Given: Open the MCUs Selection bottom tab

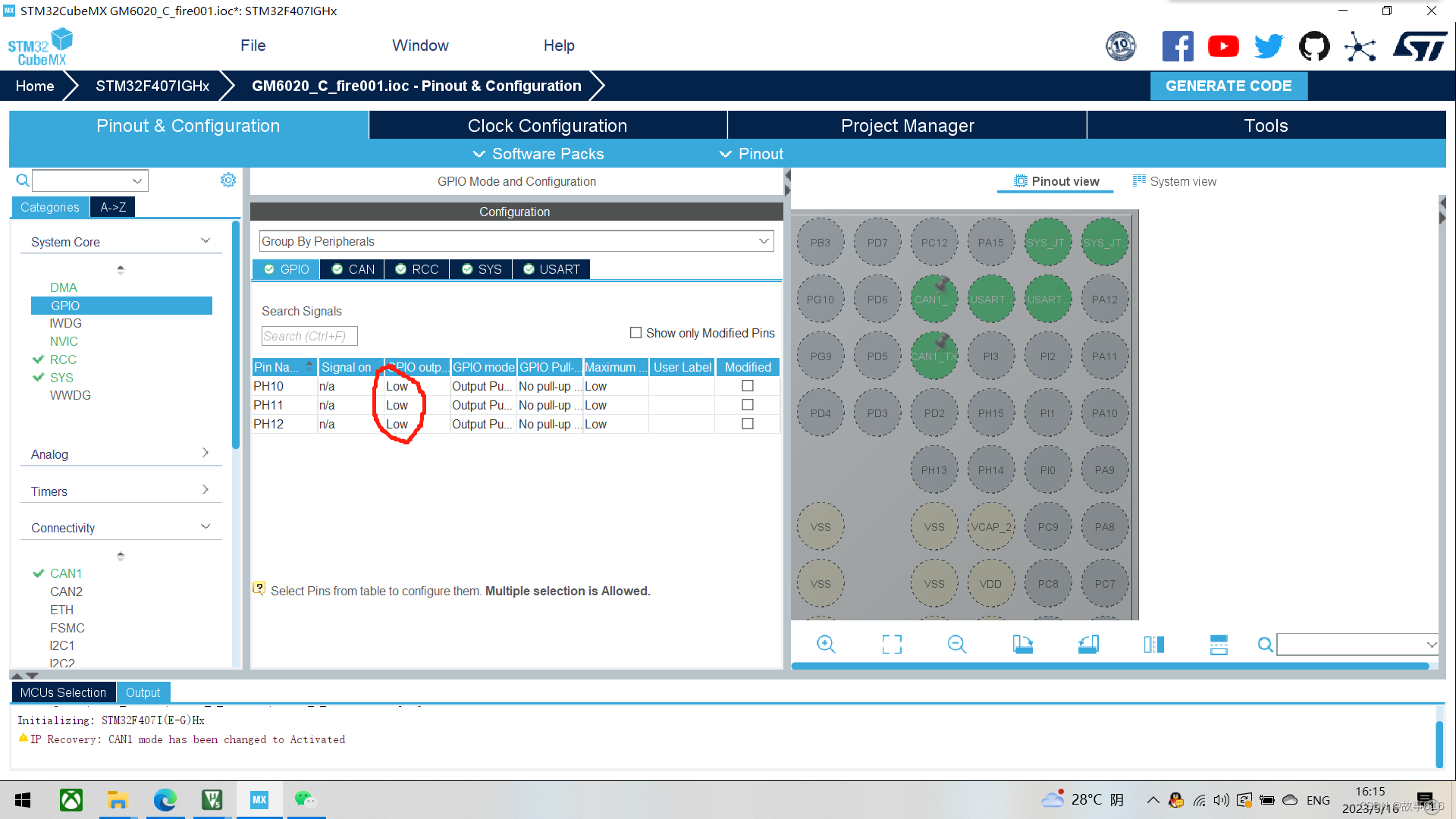Looking at the screenshot, I should coord(63,692).
